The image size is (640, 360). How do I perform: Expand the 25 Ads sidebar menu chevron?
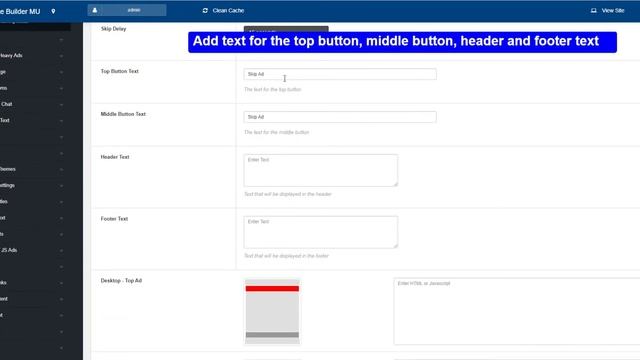pyautogui.click(x=61, y=251)
